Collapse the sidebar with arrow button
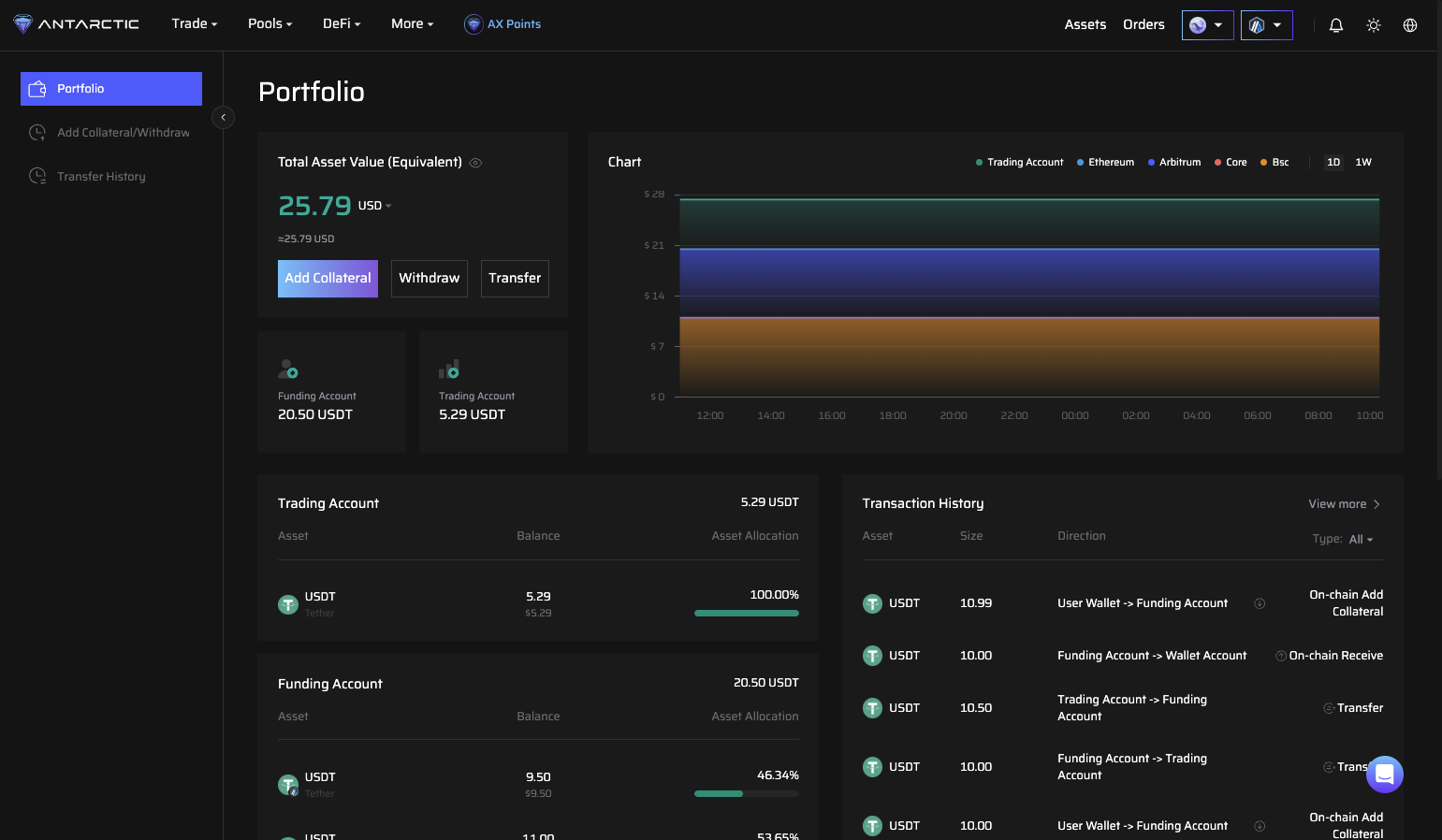The width and height of the screenshot is (1442, 840). click(223, 117)
